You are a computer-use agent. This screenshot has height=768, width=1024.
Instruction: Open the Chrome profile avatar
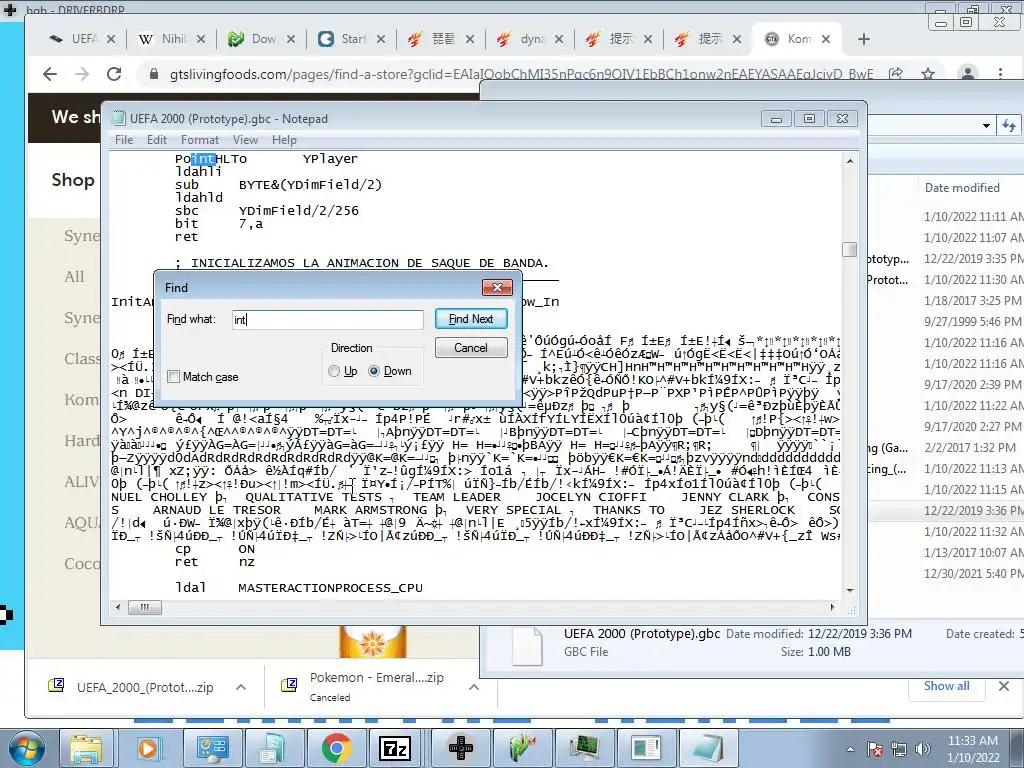[x=968, y=73]
